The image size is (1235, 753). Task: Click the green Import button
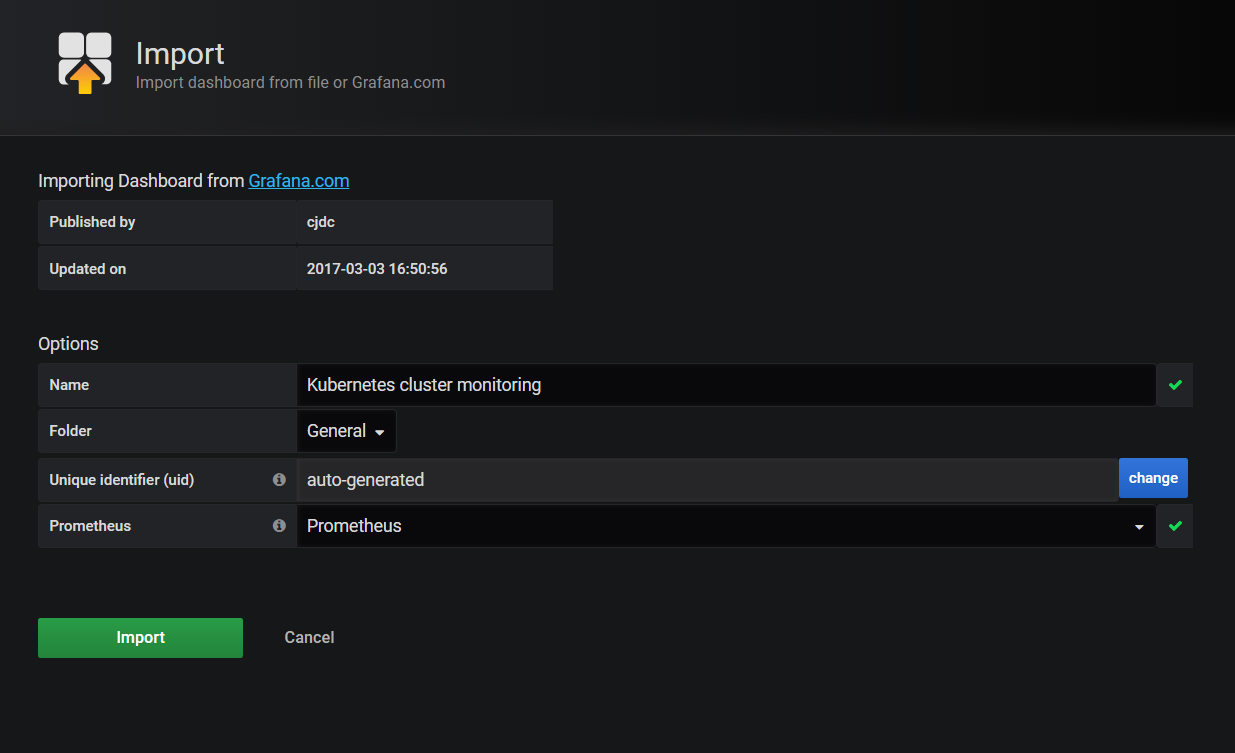click(140, 638)
